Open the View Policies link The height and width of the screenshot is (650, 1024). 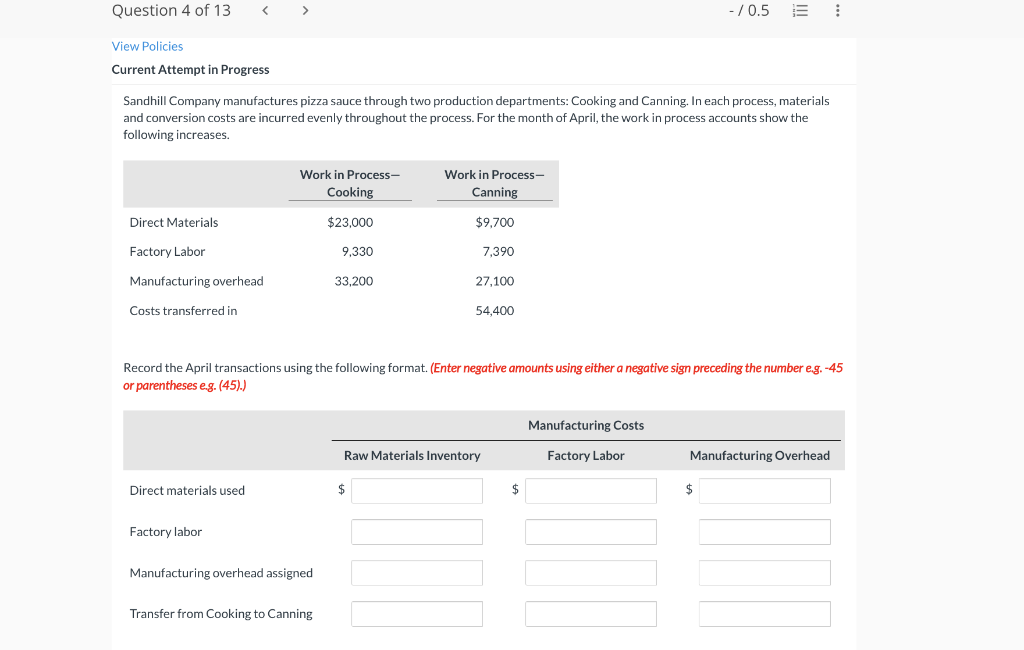tap(147, 46)
